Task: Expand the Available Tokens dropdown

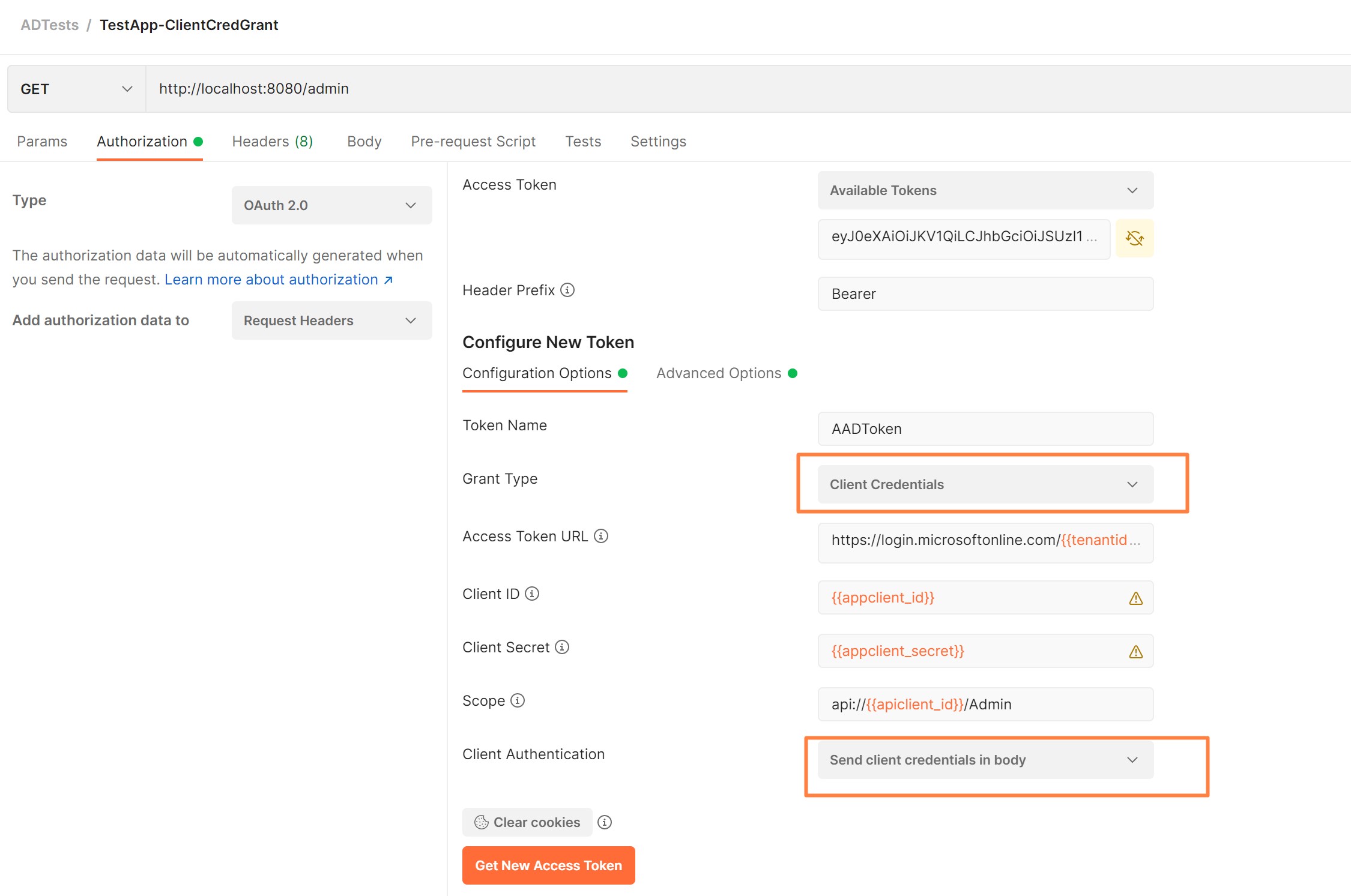Action: [x=985, y=190]
